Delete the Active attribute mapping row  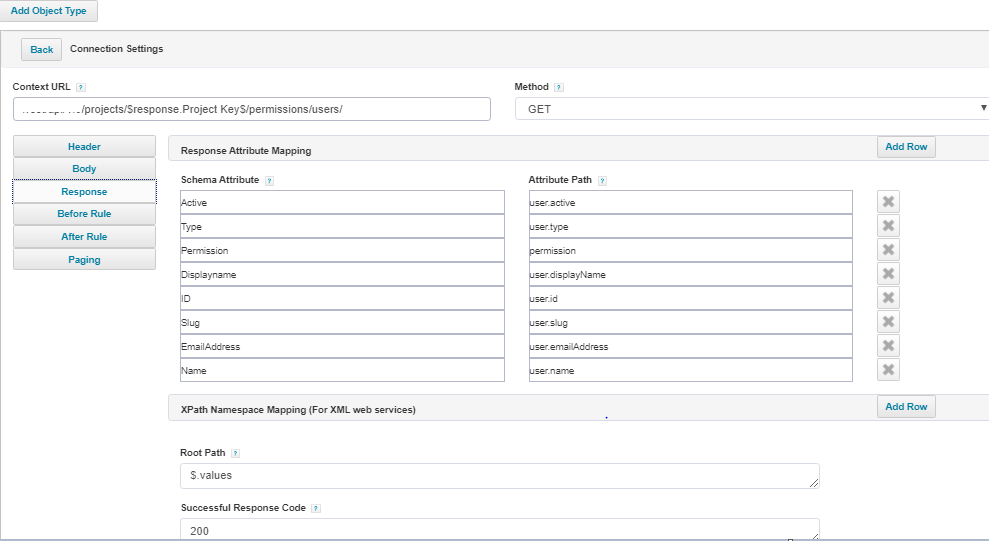pos(888,202)
